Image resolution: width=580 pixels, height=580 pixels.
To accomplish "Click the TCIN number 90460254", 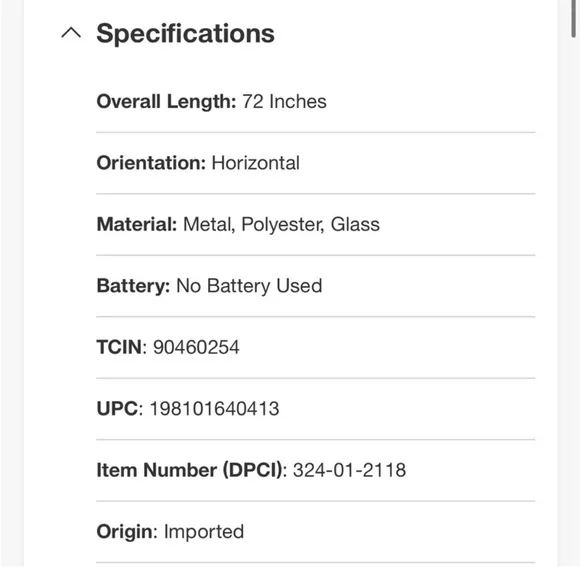I will (196, 347).
